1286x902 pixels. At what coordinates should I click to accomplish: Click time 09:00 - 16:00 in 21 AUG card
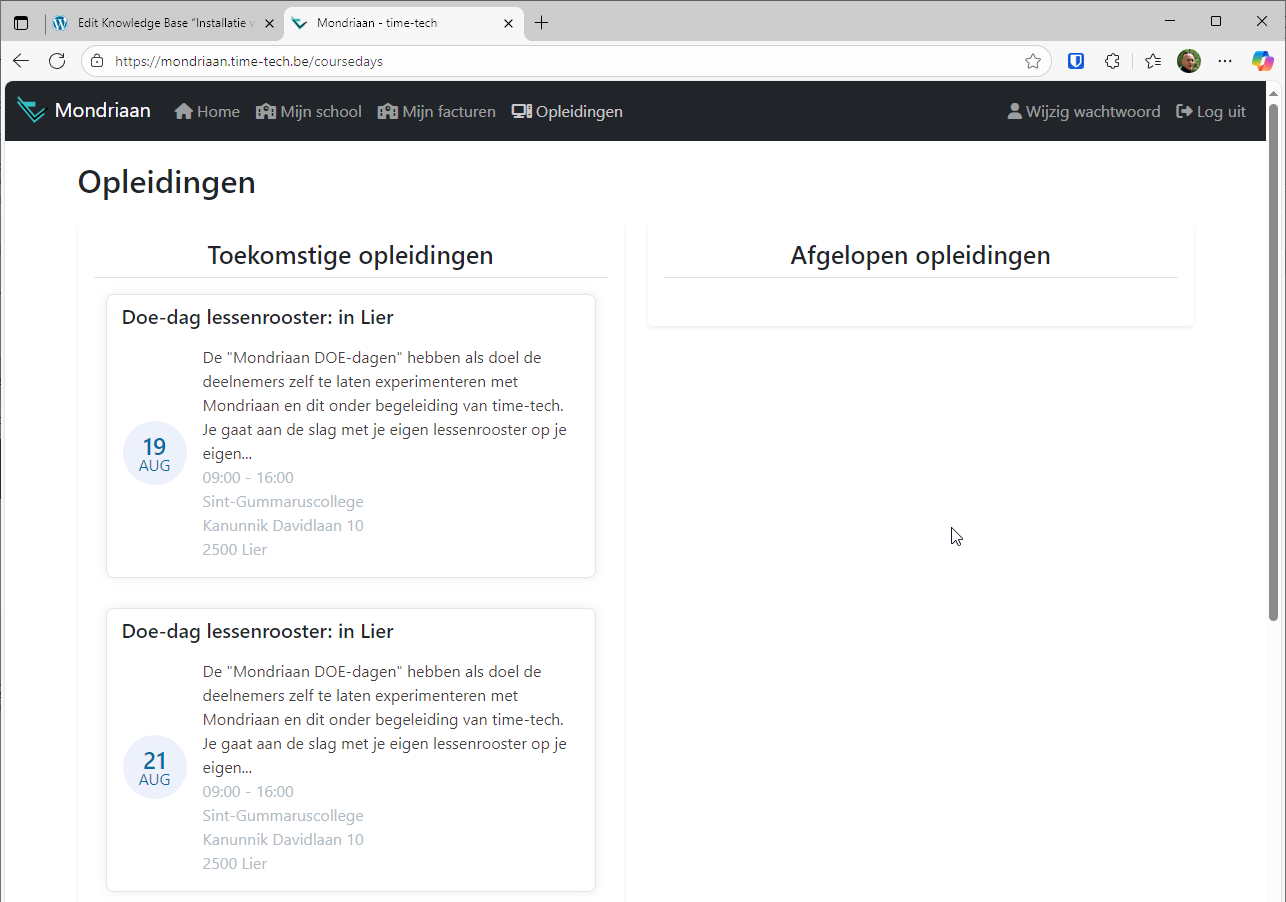click(x=248, y=792)
